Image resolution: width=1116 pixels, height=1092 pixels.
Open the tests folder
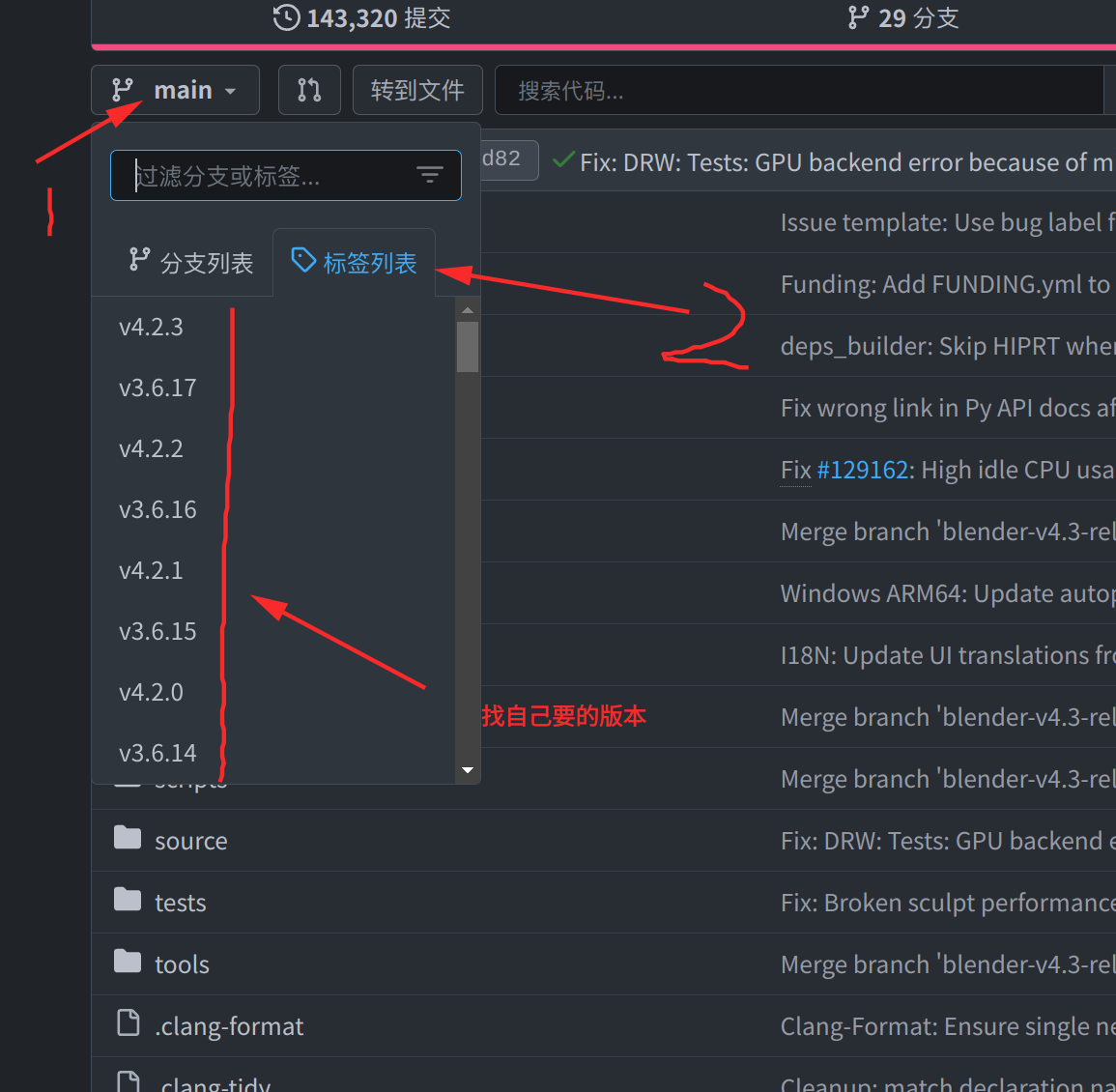coord(180,903)
